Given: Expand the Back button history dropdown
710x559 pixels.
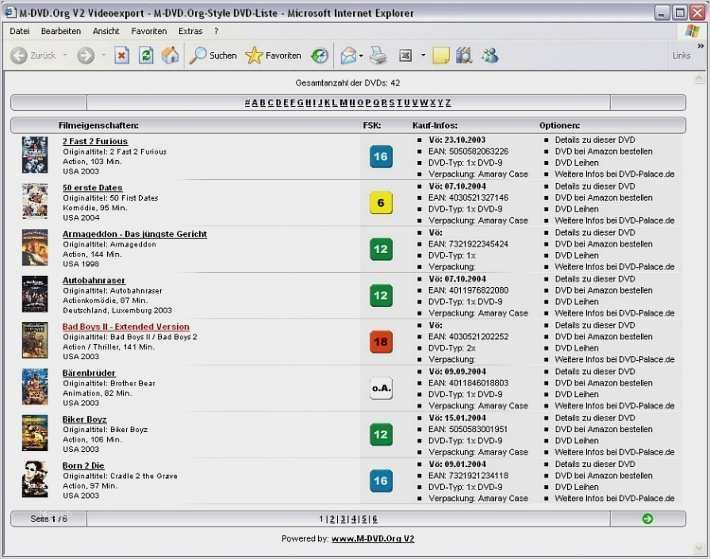Looking at the screenshot, I should tap(65, 55).
